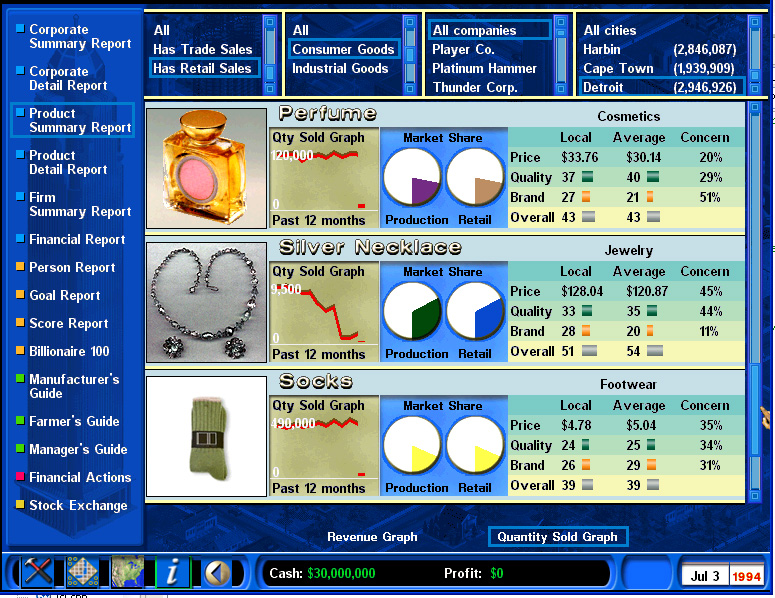Click the Silver Necklace product image

tap(206, 302)
